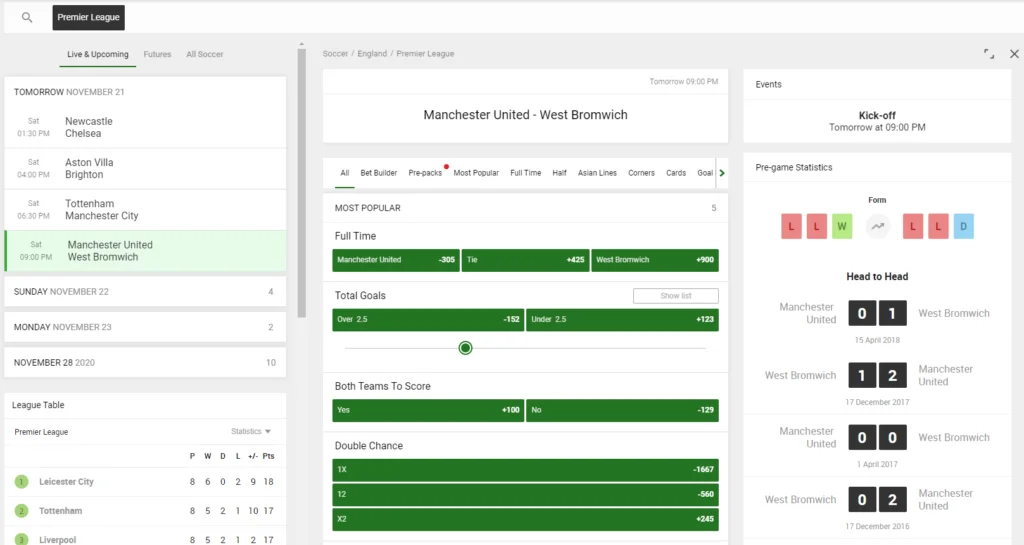This screenshot has width=1024, height=545.
Task: Open Half tab
Action: [559, 173]
